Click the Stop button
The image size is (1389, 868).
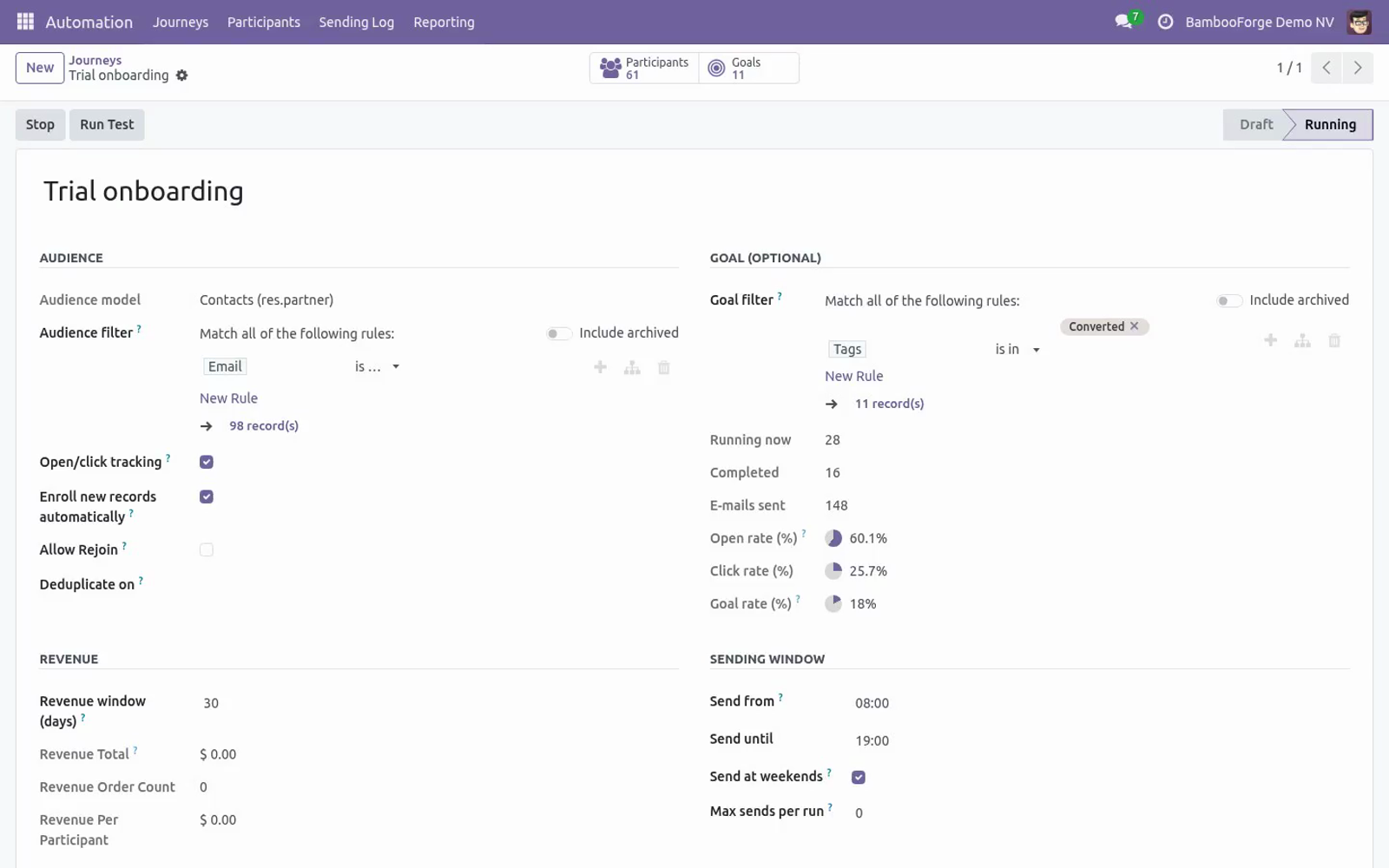(x=40, y=124)
